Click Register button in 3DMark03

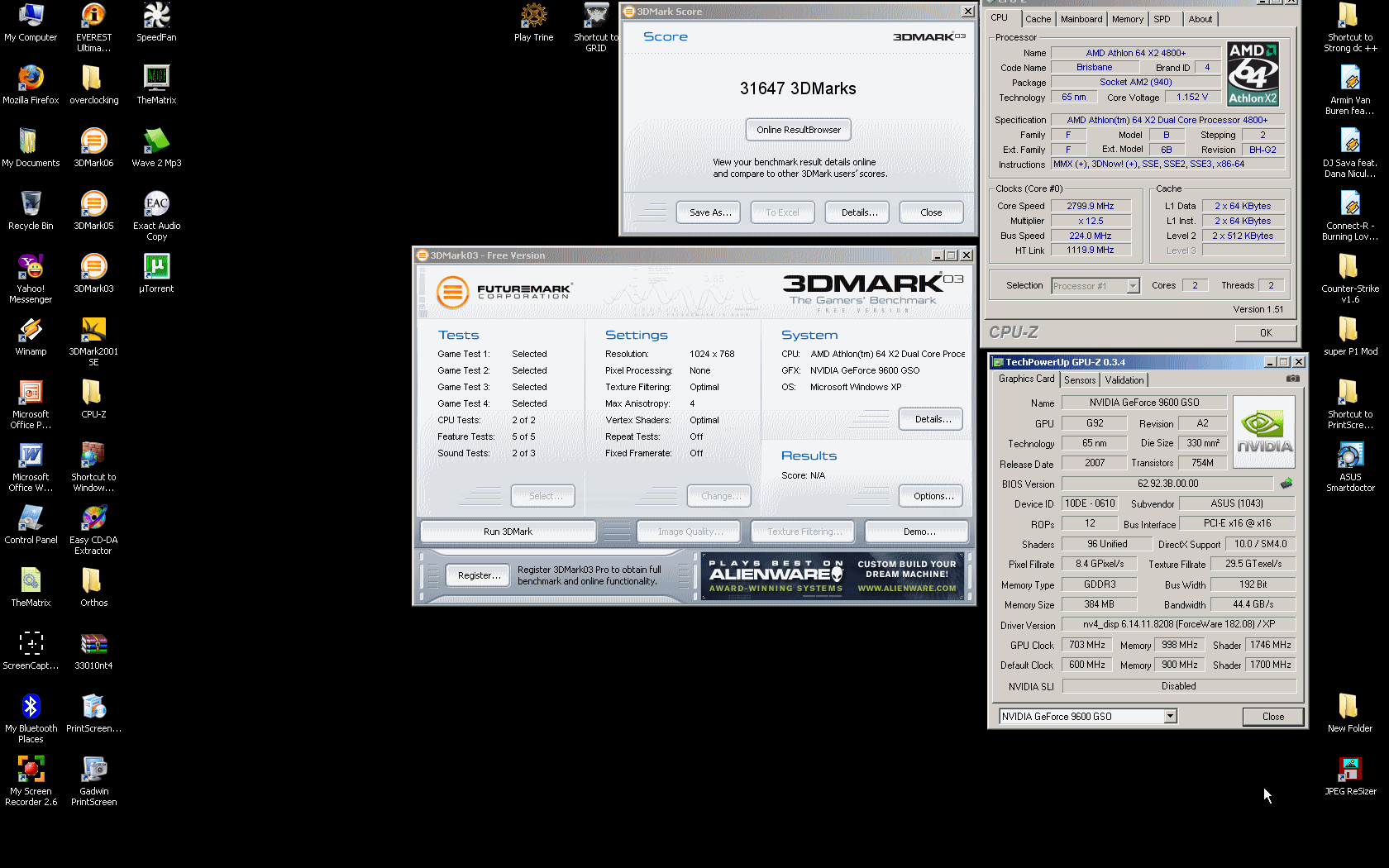click(479, 575)
